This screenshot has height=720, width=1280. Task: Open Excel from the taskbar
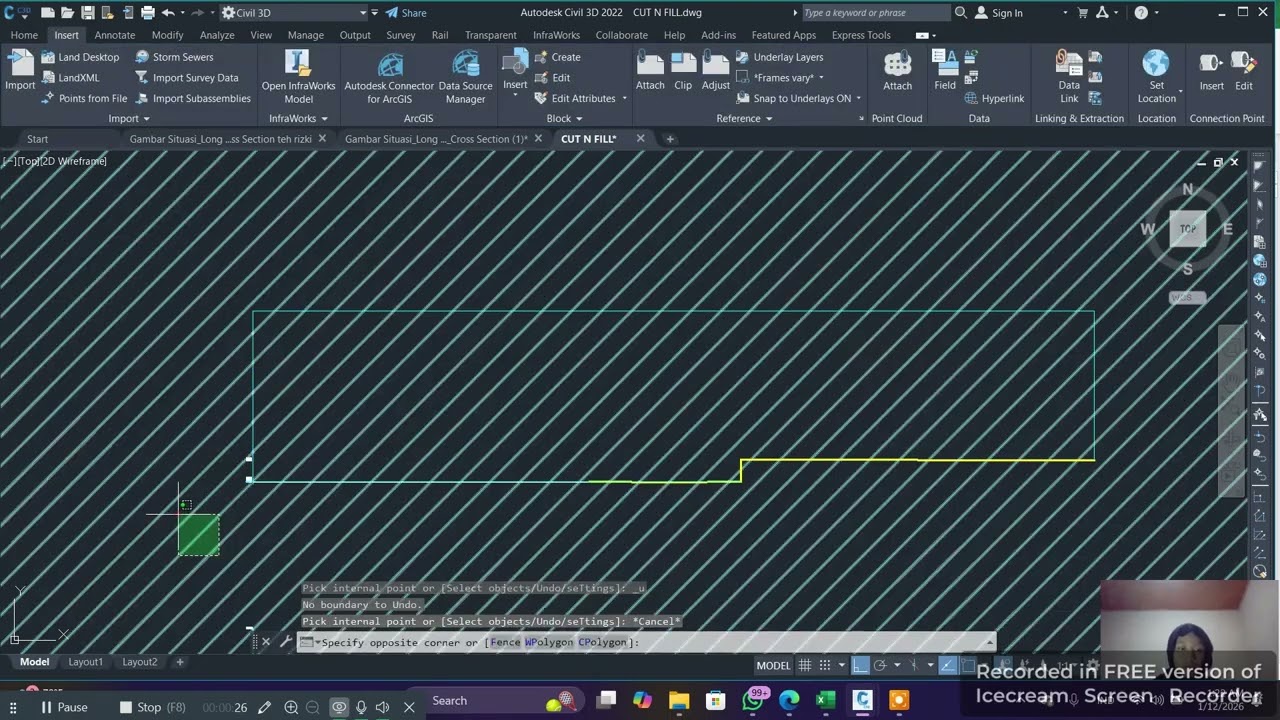click(x=825, y=701)
